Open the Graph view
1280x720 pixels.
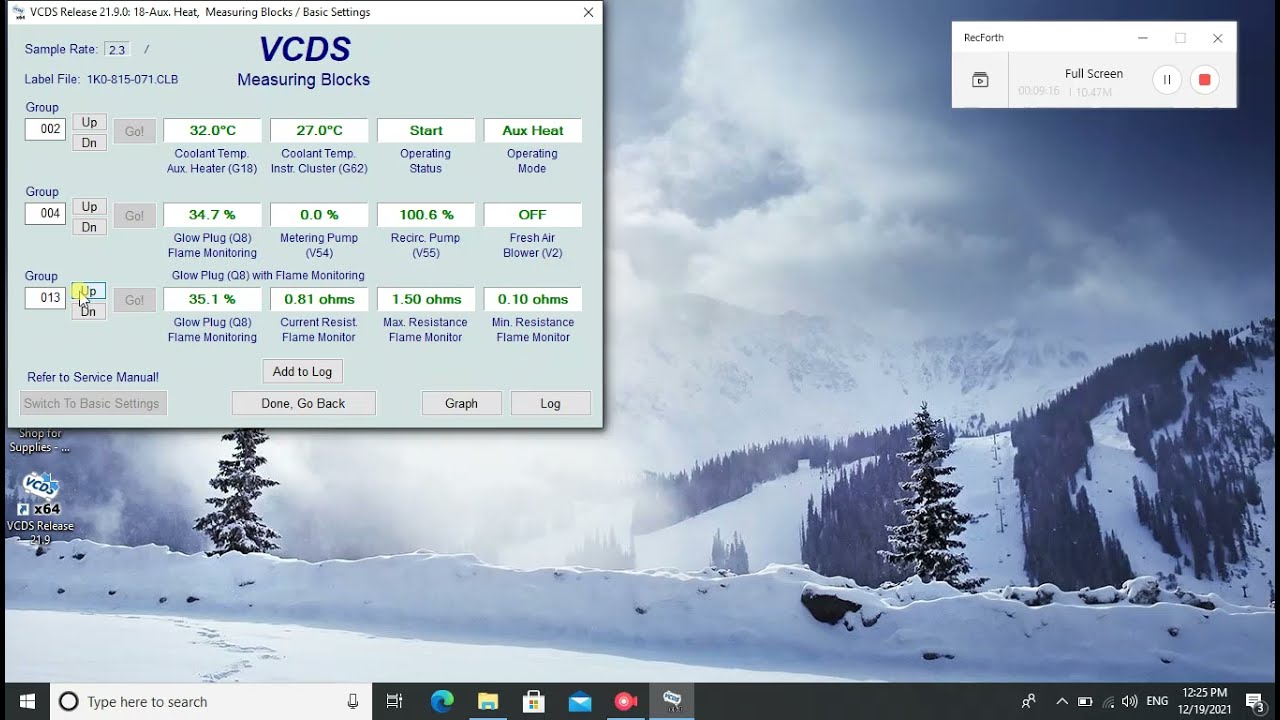(x=461, y=403)
